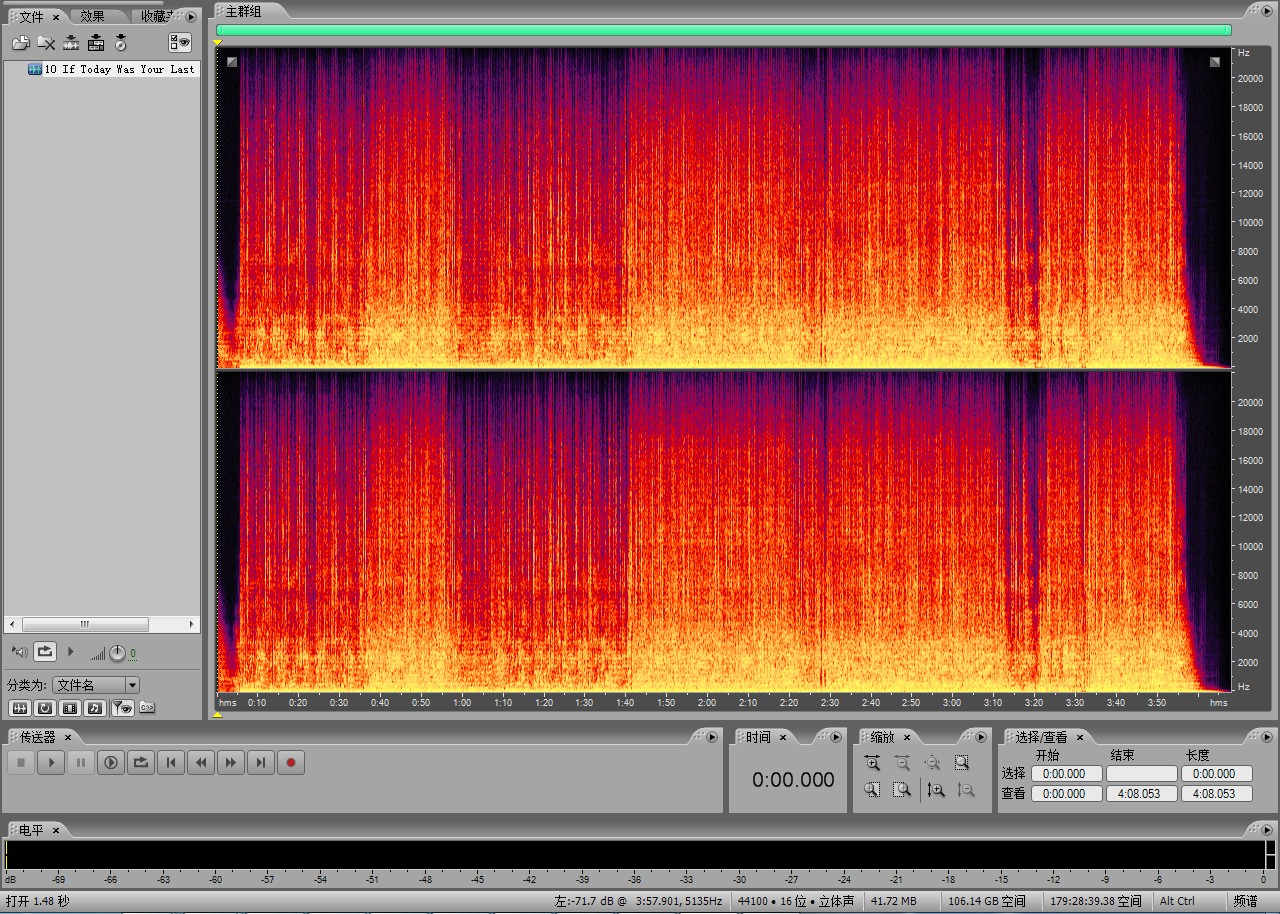Viewport: 1280px width, 914px height.
Task: Click the left channel fade-out handle icon
Action: point(1215,62)
